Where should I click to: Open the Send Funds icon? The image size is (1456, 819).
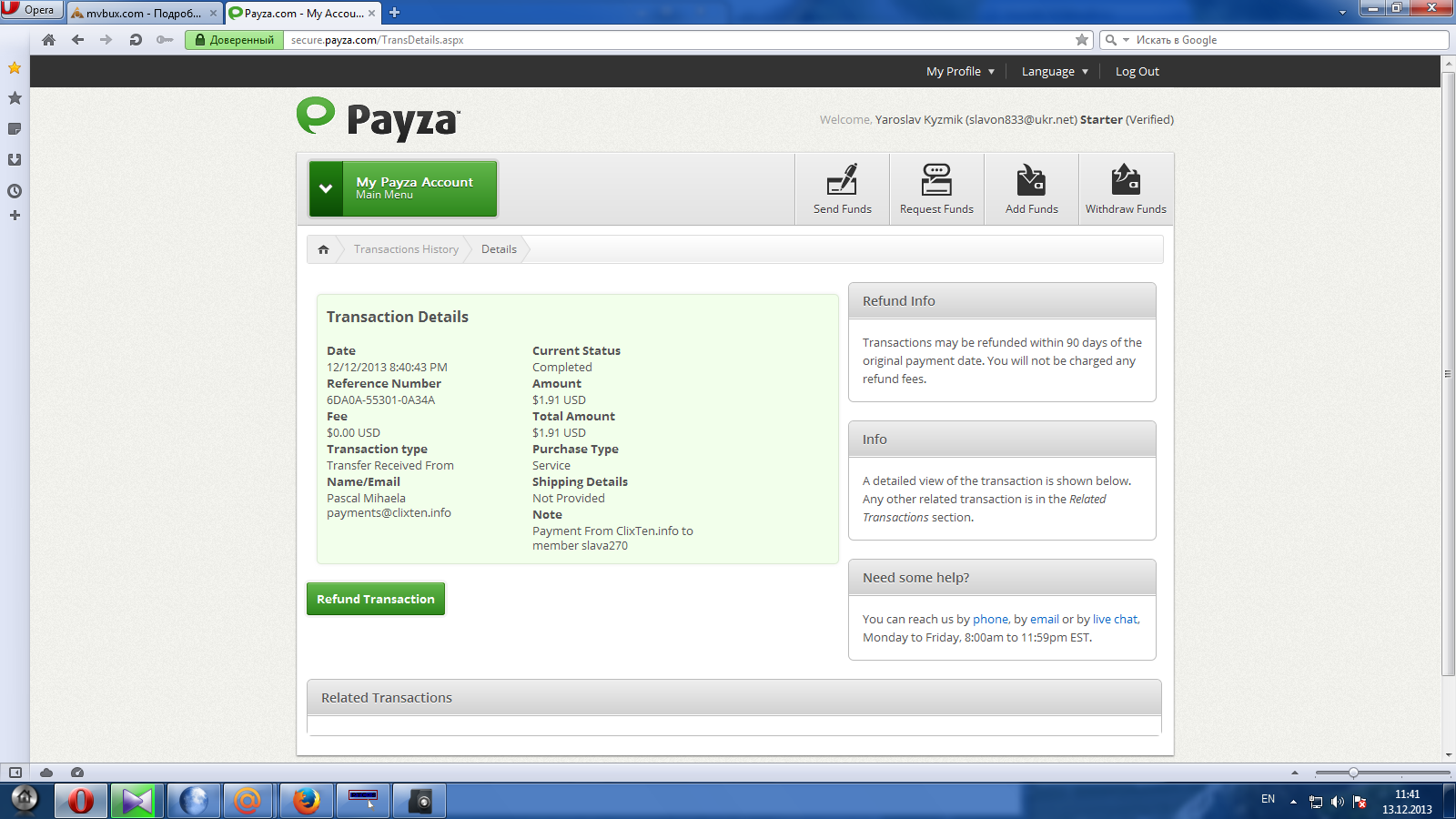tap(842, 189)
